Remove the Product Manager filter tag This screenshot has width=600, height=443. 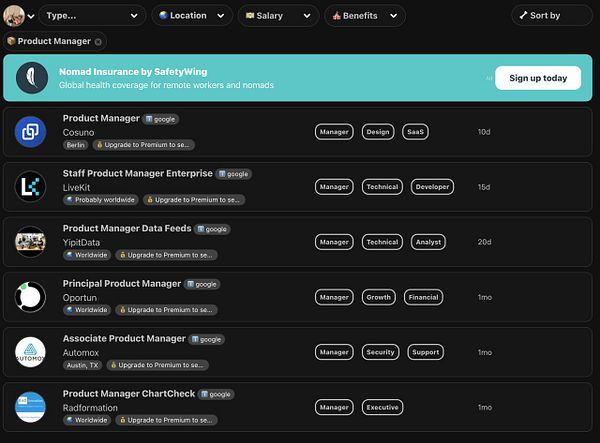[98, 42]
